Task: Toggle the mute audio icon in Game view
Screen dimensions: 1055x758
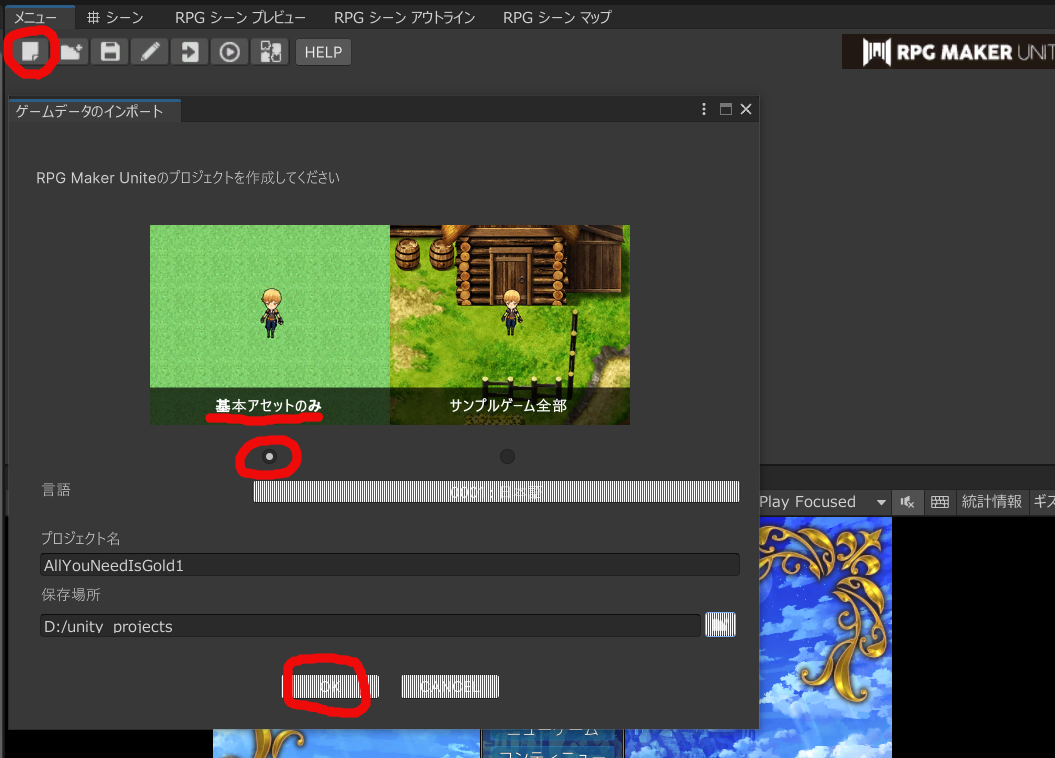Action: [x=908, y=502]
